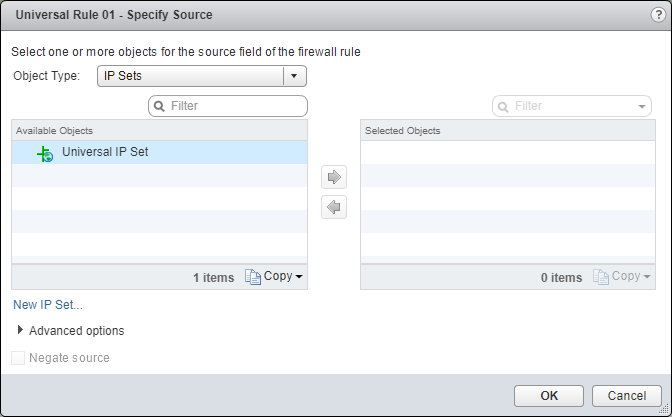Click the Available Objects filter field
The height and width of the screenshot is (417, 672).
[x=235, y=105]
